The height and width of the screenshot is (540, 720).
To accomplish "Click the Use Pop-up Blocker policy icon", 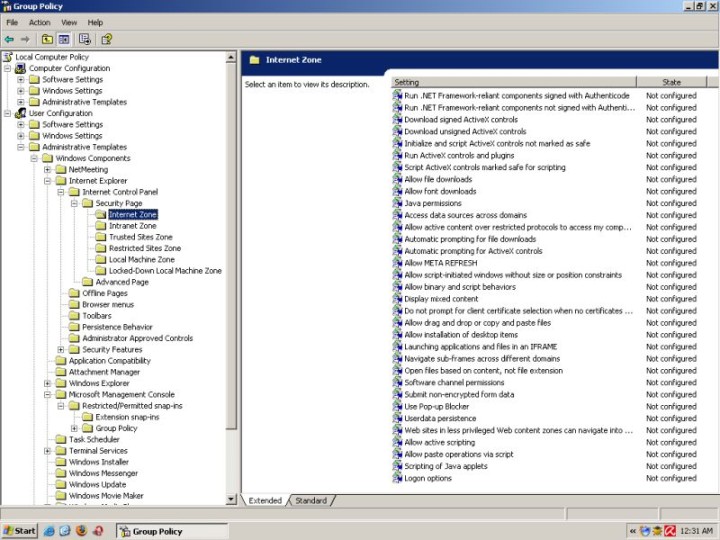I will point(397,407).
